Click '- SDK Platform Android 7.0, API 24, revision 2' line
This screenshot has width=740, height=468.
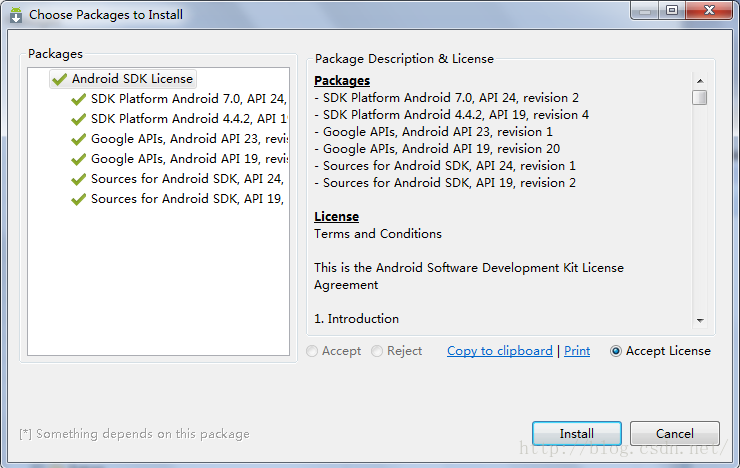(x=446, y=98)
